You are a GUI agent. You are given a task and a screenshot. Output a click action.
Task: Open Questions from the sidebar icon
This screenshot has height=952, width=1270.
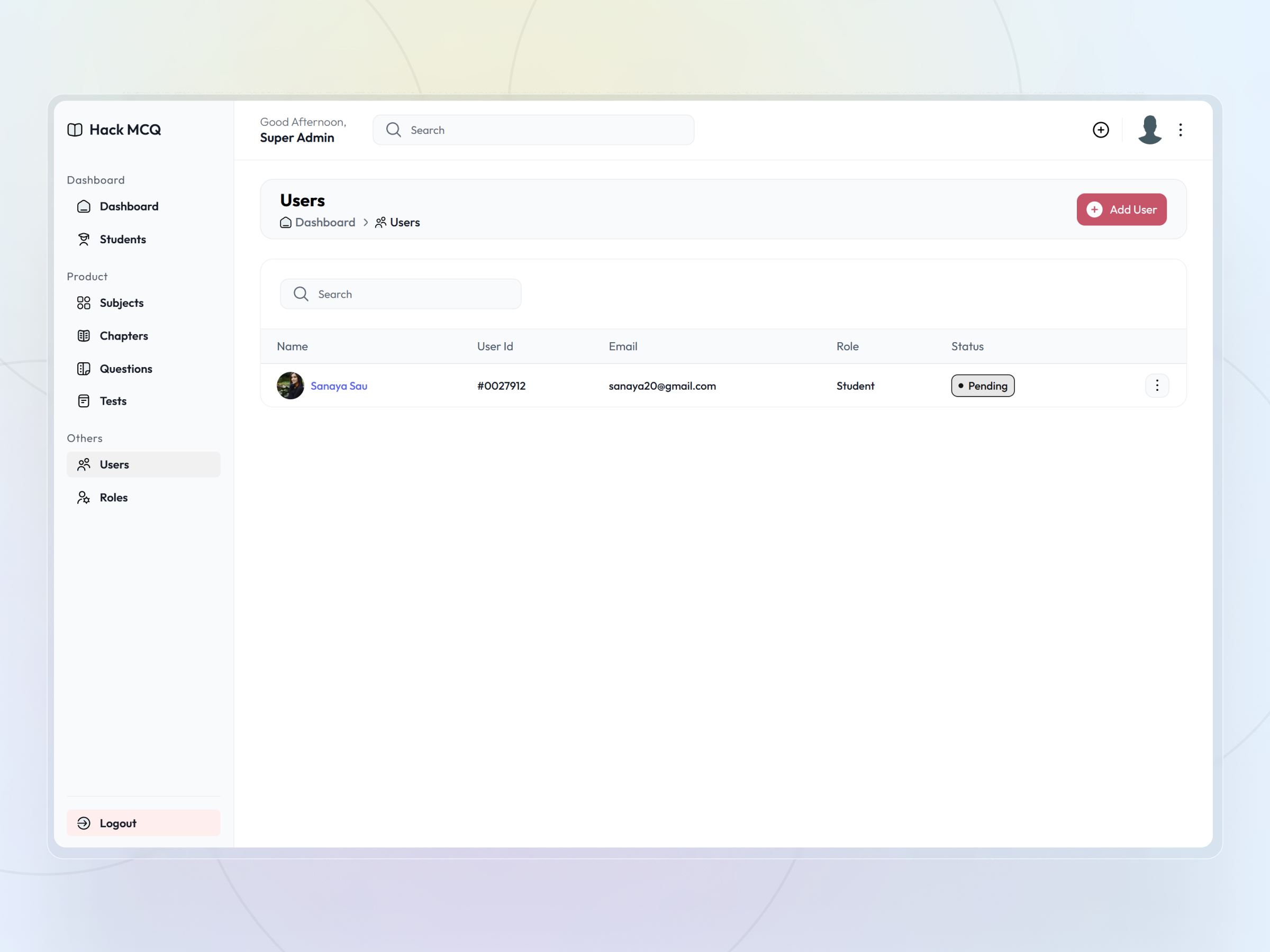[84, 369]
